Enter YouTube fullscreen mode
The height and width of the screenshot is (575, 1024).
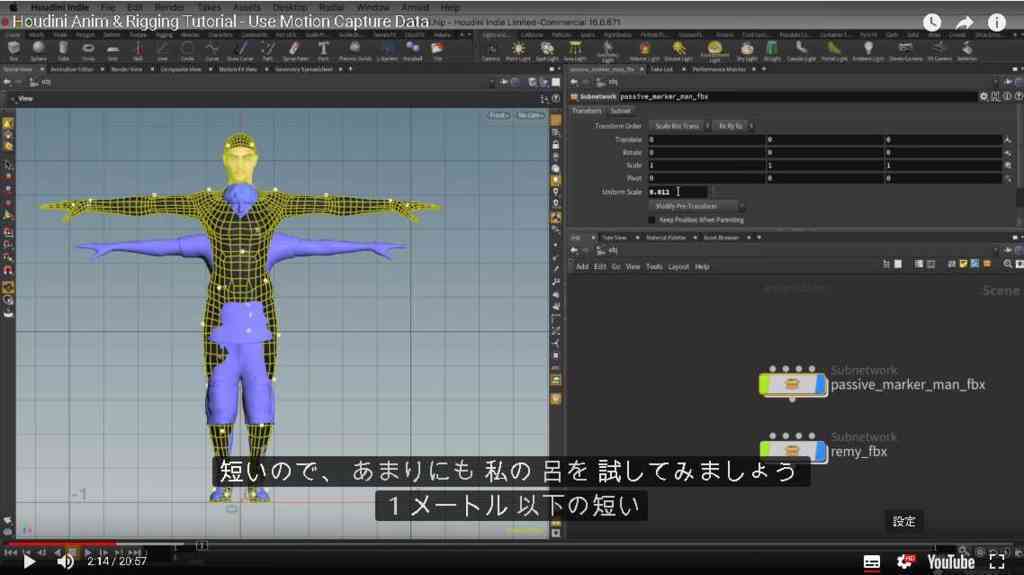(x=997, y=562)
